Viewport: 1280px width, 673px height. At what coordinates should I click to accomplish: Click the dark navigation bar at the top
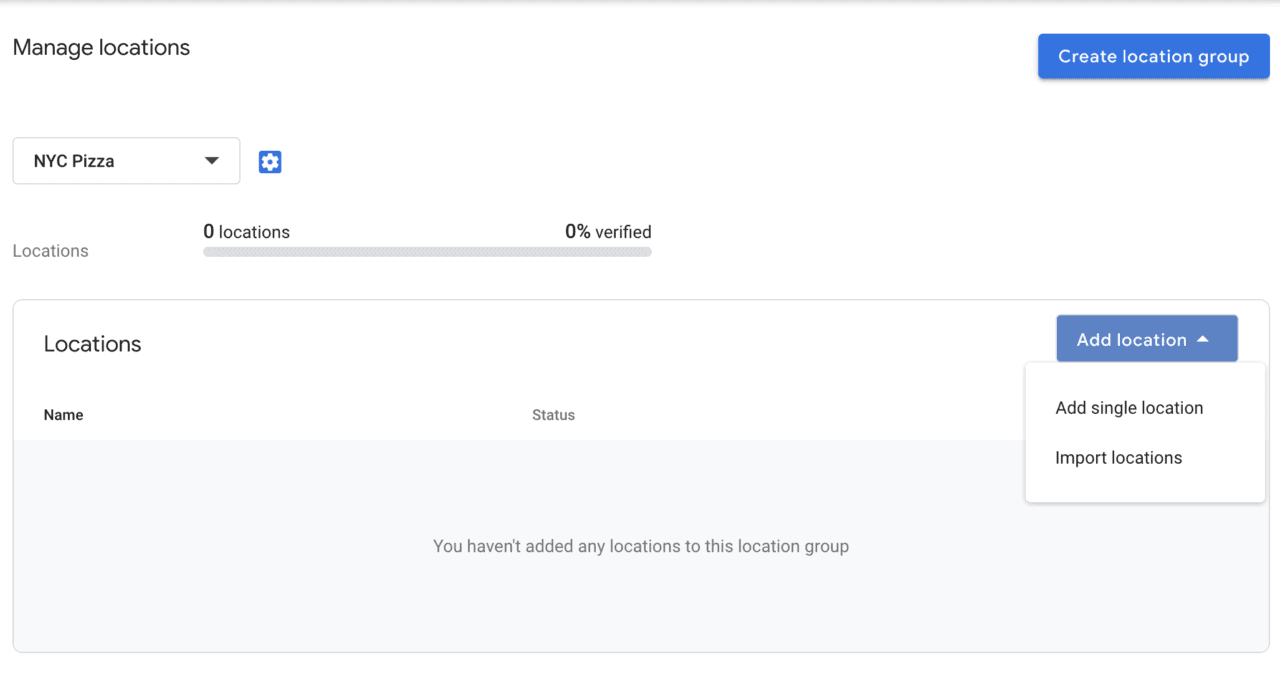(640, 3)
